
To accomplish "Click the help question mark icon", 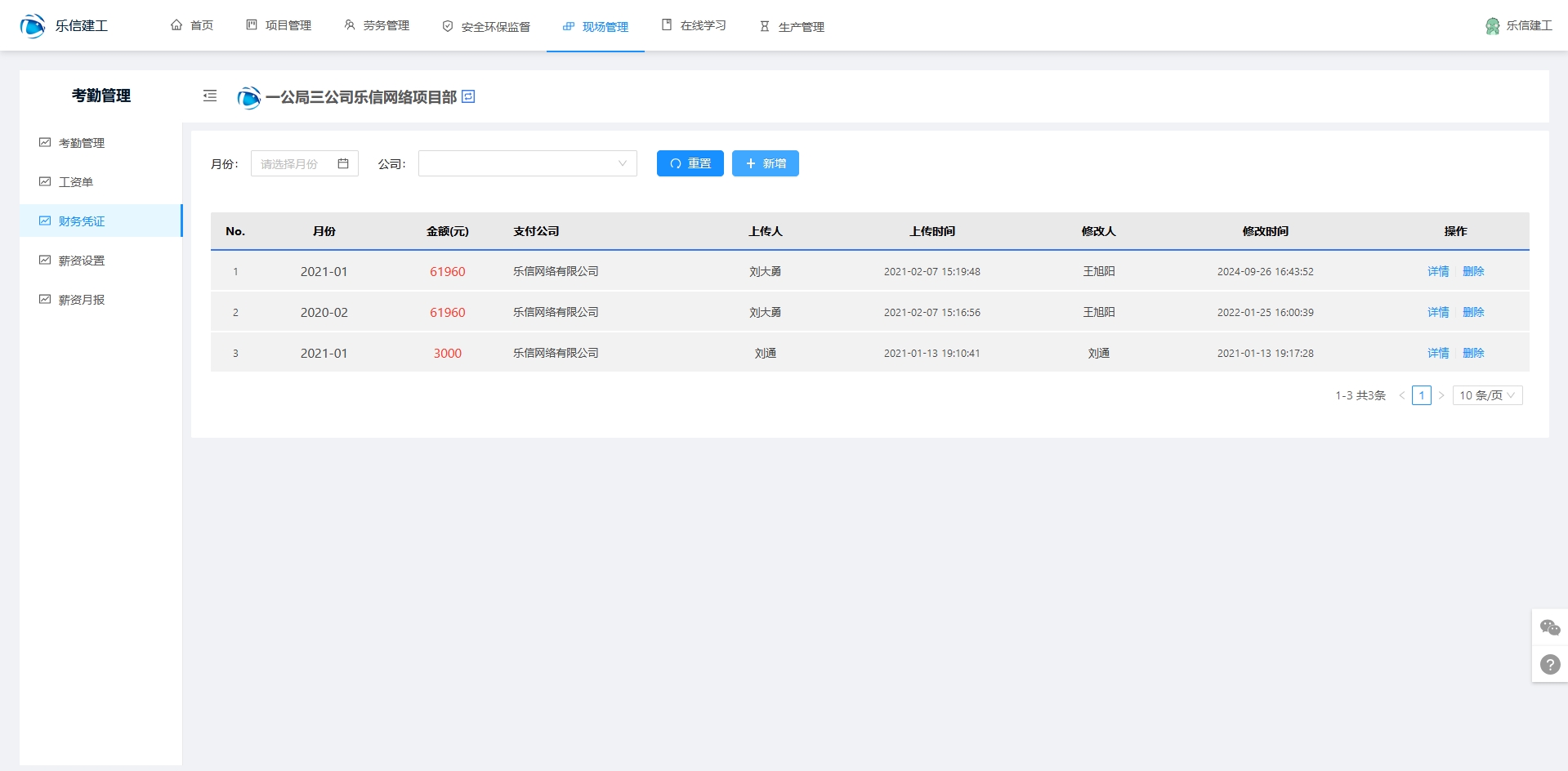I will (x=1549, y=665).
